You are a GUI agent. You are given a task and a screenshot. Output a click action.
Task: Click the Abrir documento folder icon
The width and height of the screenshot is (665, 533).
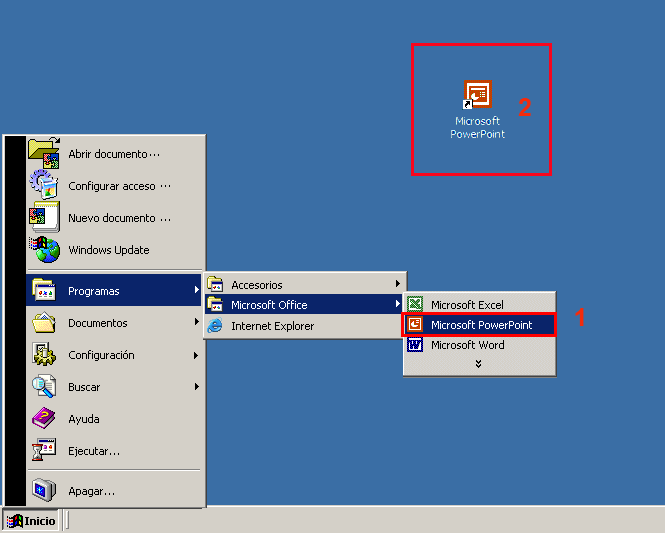click(45, 153)
